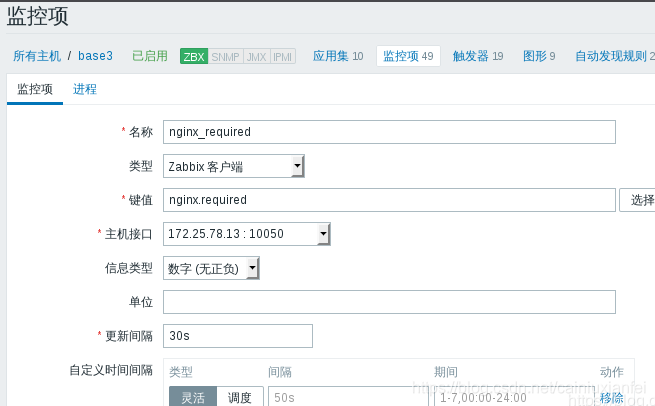Screen dimensions: 655x406
Task: Open the 自动发现规则 section
Action: (614, 56)
